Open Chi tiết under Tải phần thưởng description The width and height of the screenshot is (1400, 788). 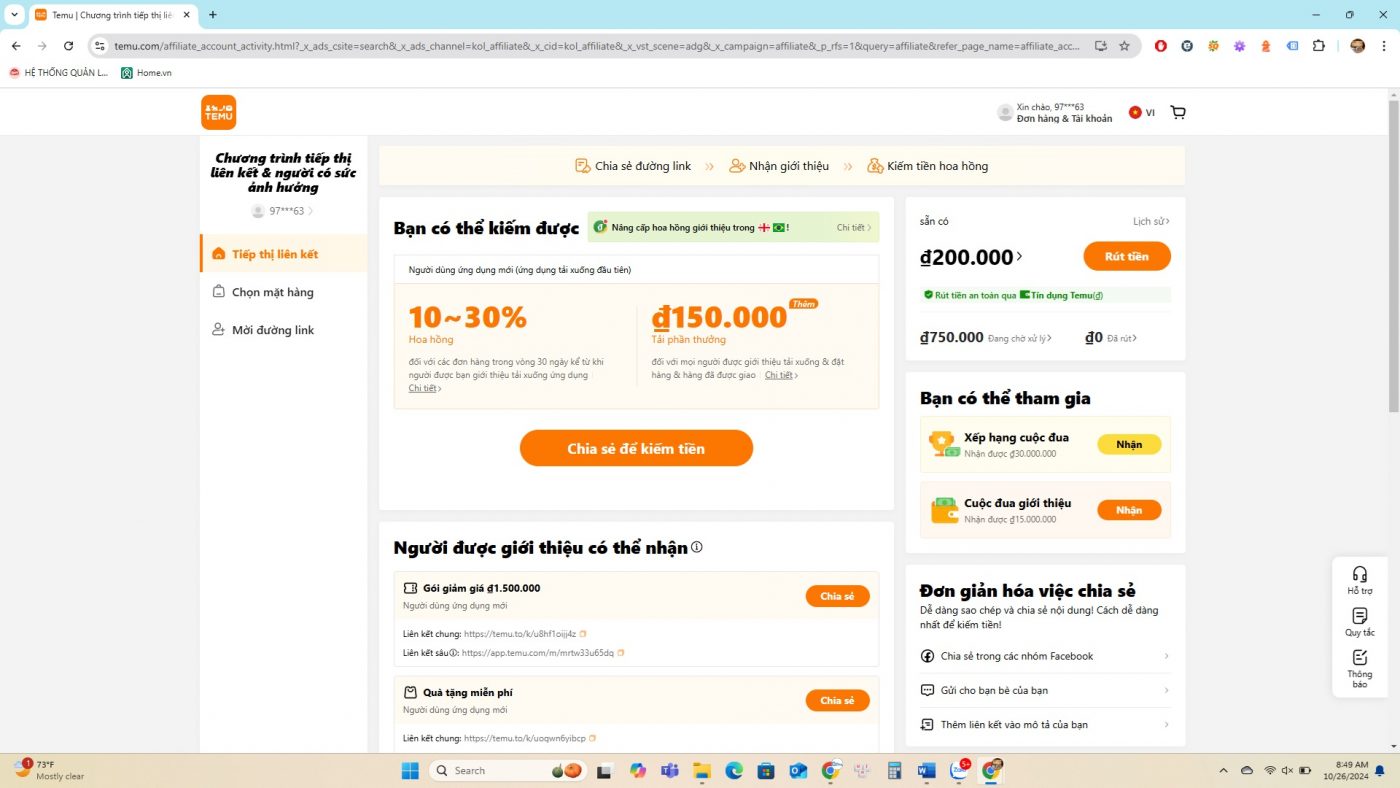781,375
